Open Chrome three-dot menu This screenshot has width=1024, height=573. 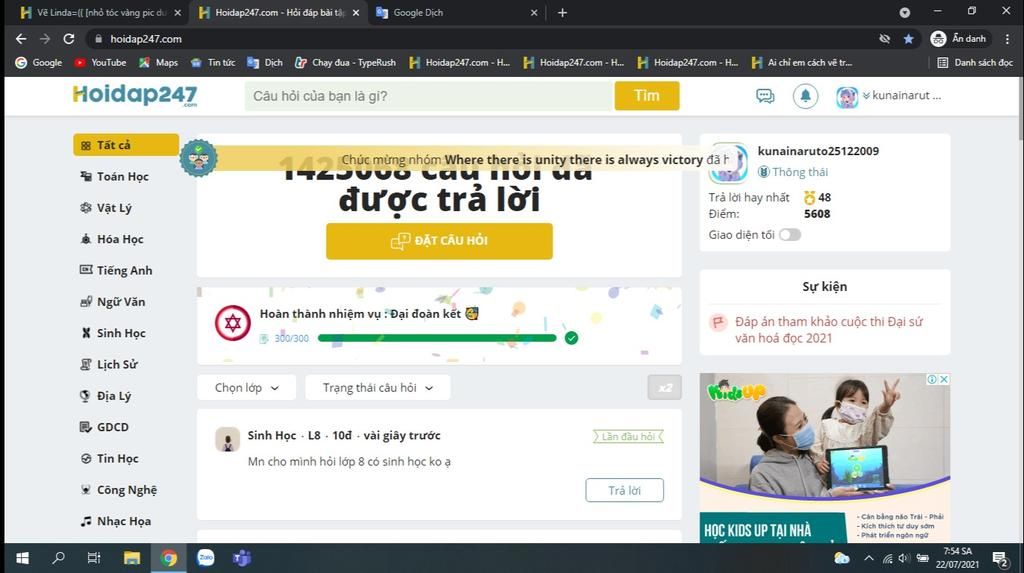tap(1008, 39)
